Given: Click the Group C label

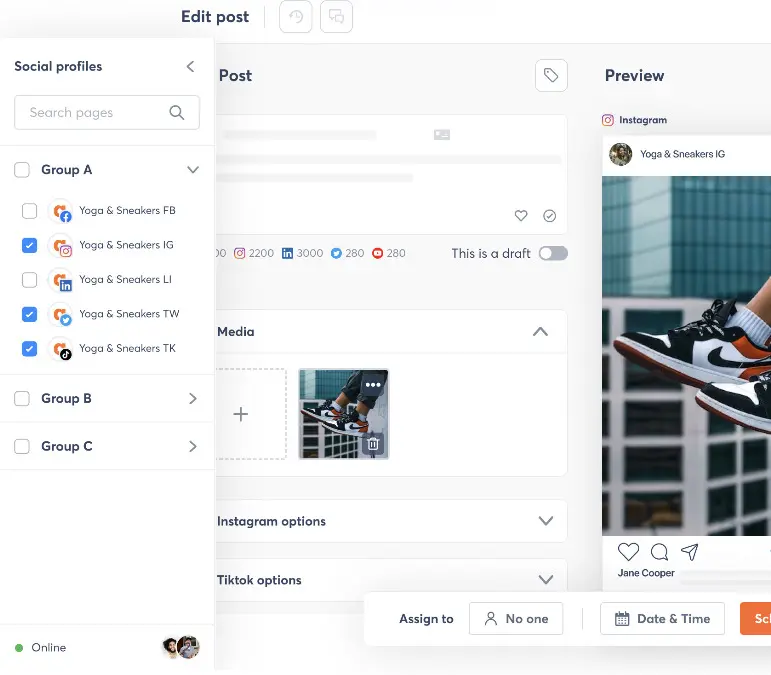Looking at the screenshot, I should click(67, 446).
